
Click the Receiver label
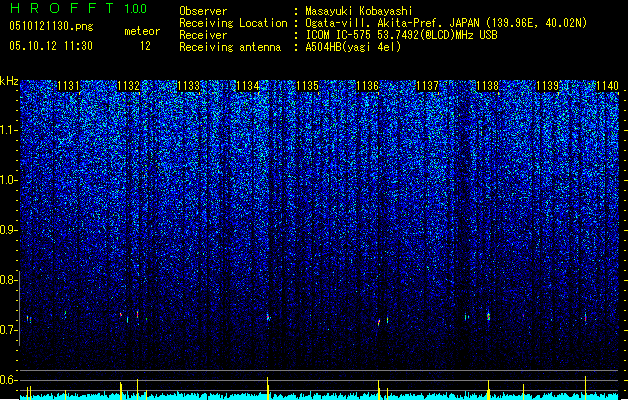tap(203, 35)
